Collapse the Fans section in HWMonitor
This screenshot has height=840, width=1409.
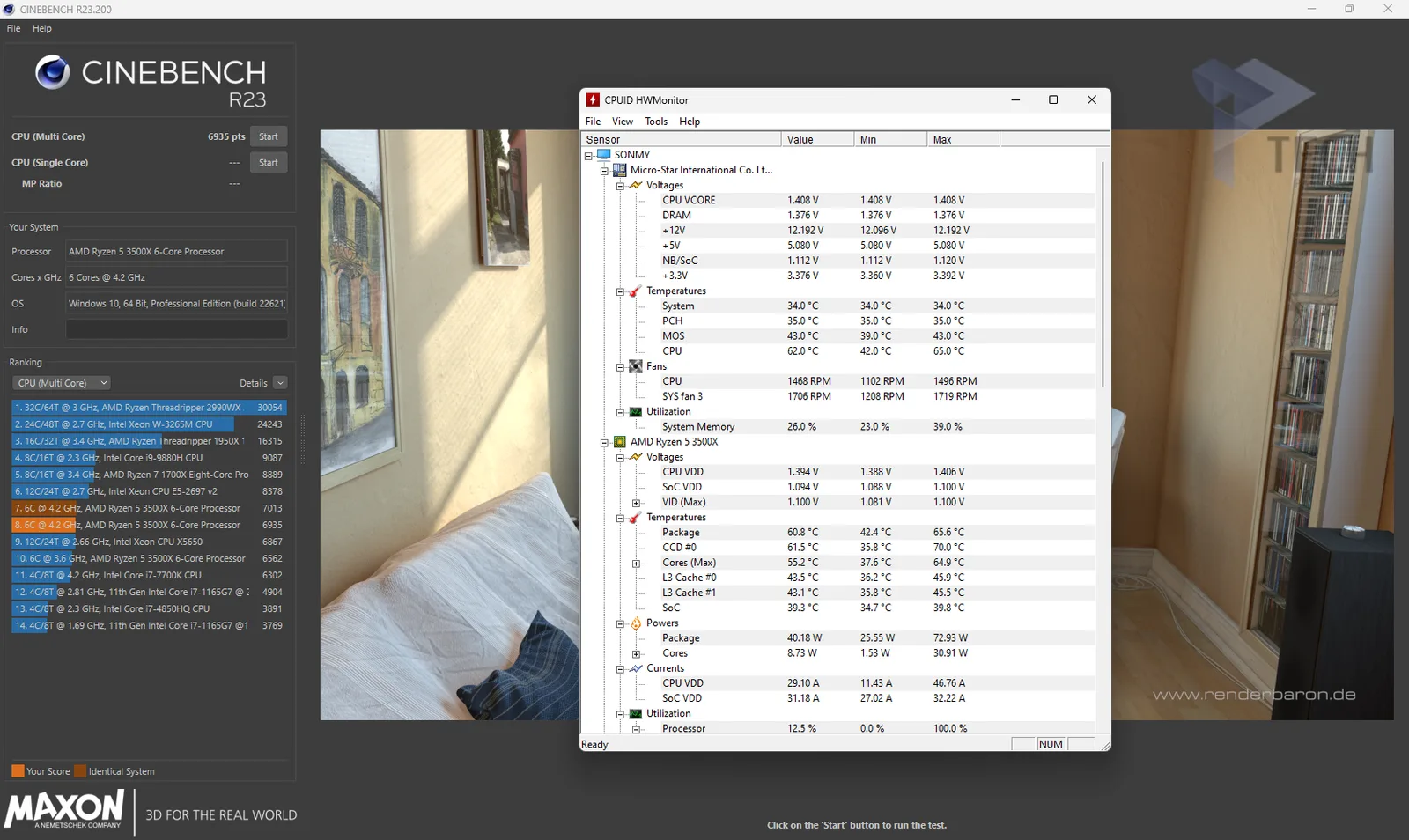(x=620, y=367)
